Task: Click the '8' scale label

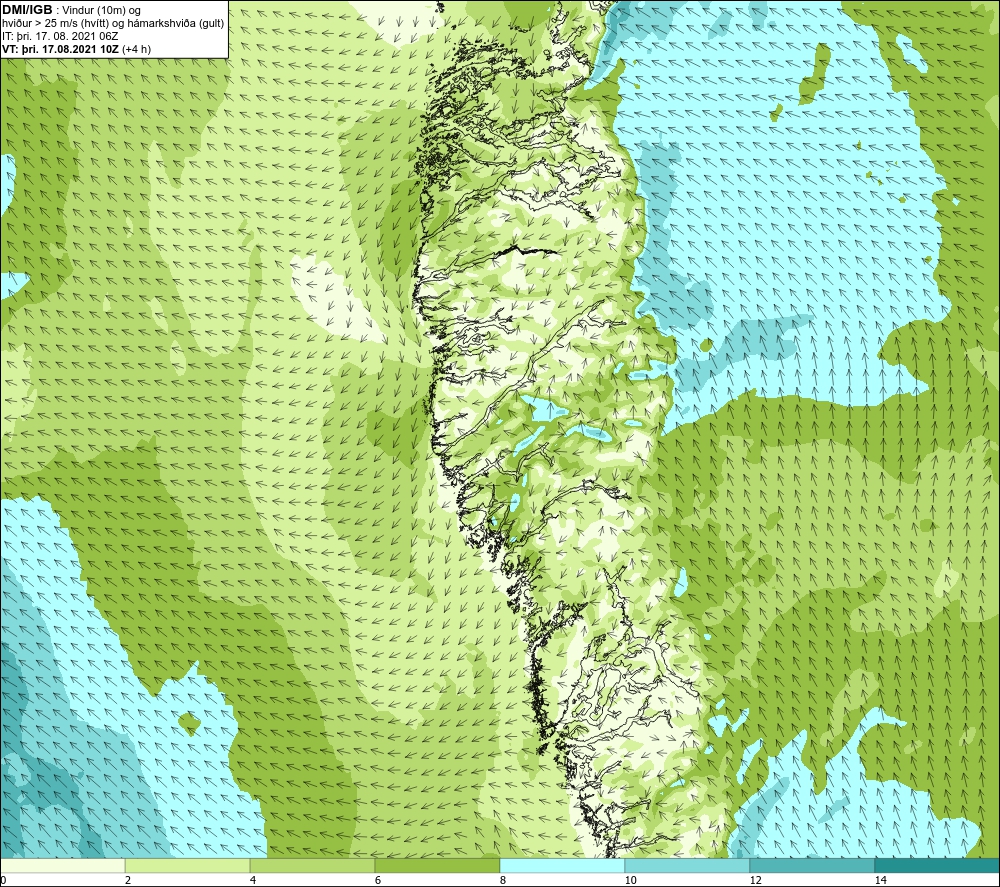Action: click(x=503, y=880)
